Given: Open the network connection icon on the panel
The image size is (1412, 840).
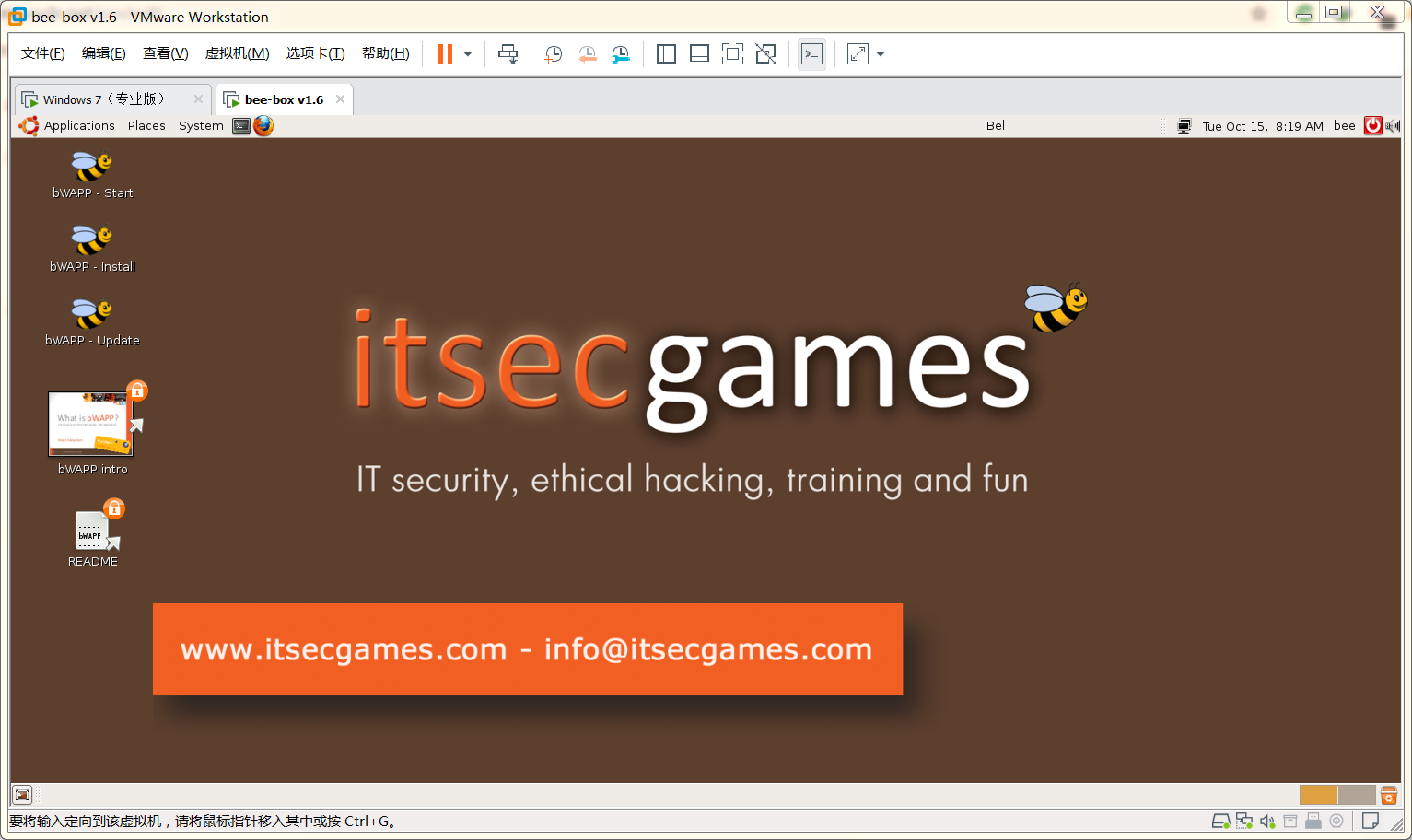Looking at the screenshot, I should pos(1184,126).
